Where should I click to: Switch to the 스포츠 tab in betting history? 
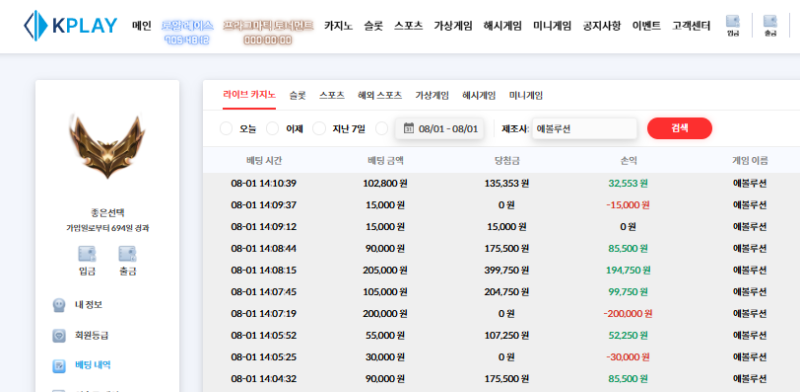(x=332, y=95)
